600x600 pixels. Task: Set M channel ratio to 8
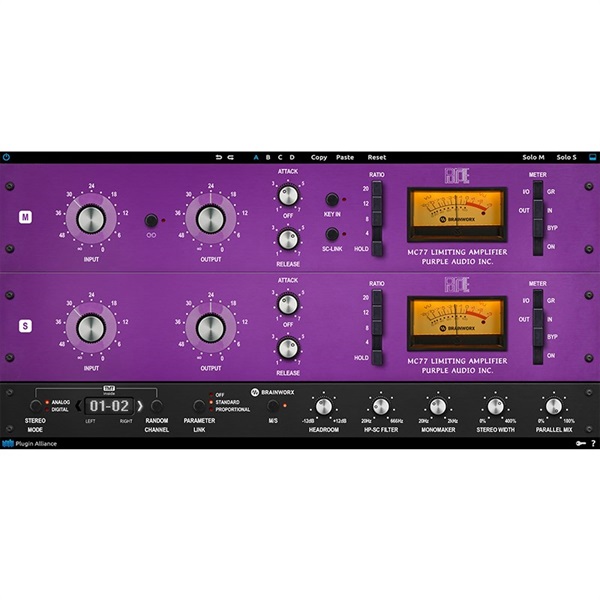pyautogui.click(x=377, y=219)
